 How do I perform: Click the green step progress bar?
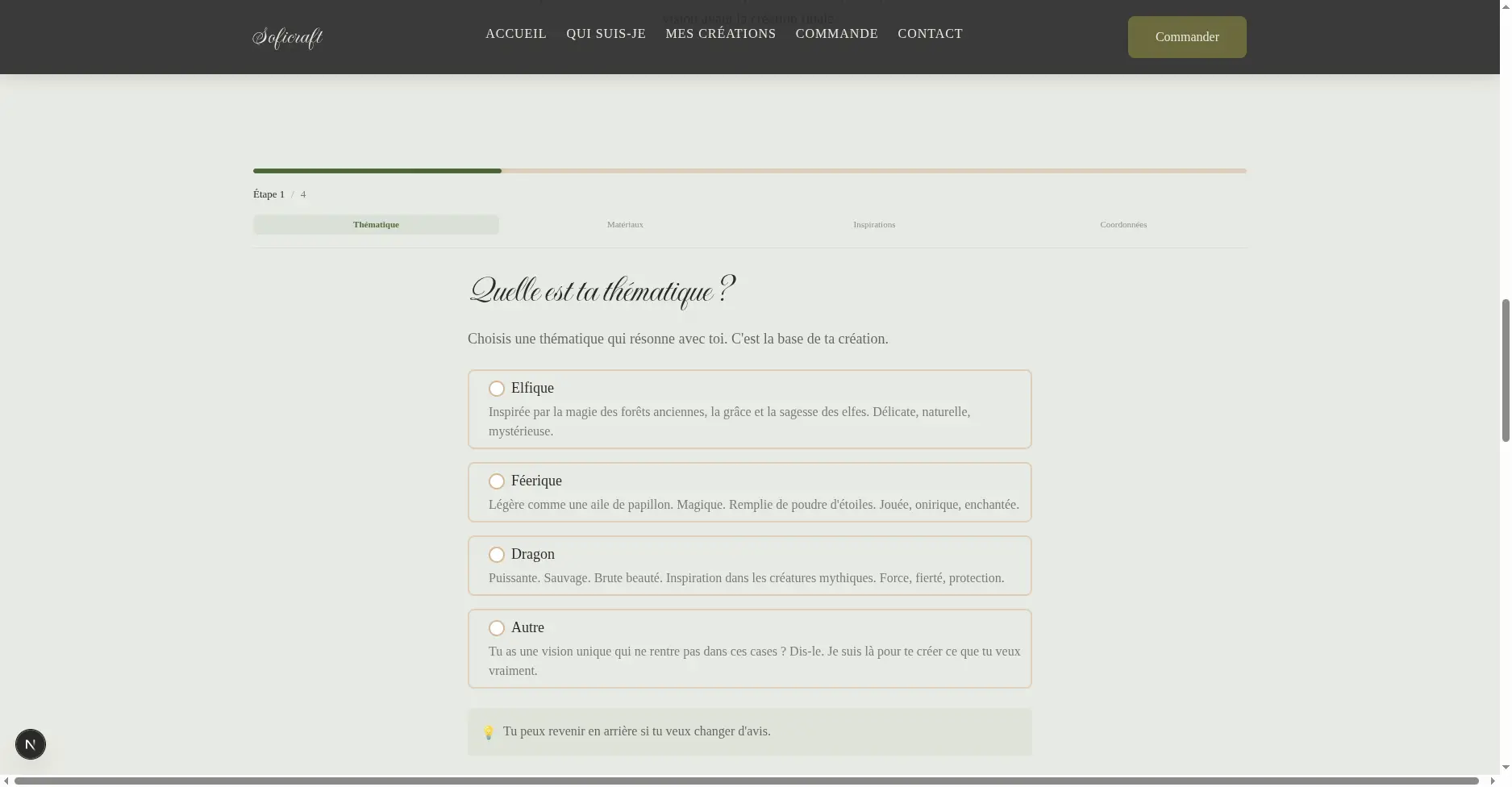[377, 171]
